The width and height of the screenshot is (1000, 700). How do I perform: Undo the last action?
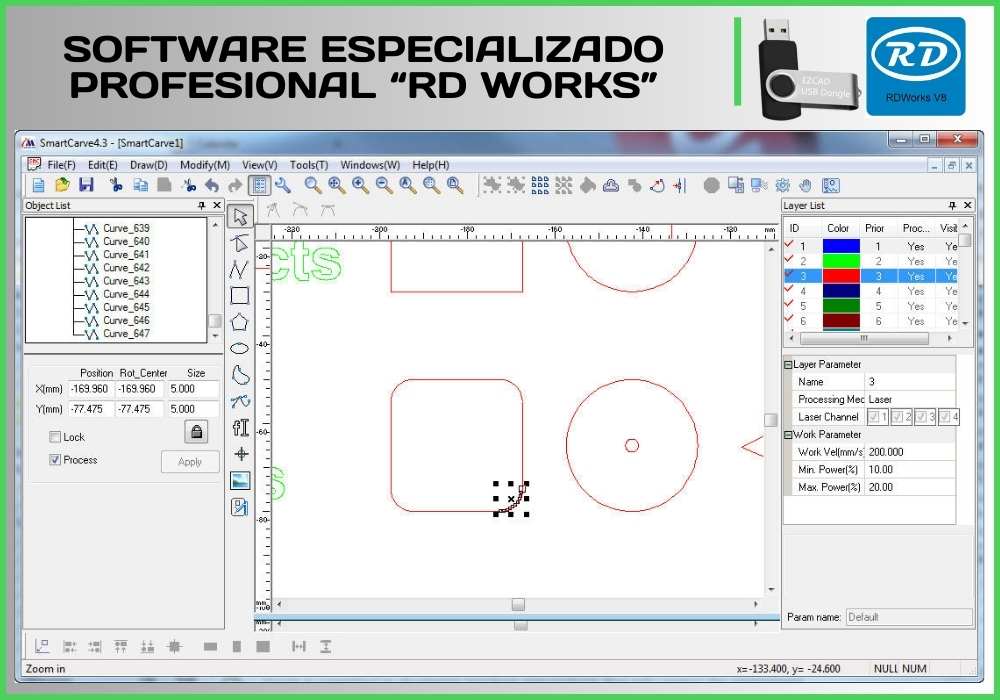click(212, 186)
